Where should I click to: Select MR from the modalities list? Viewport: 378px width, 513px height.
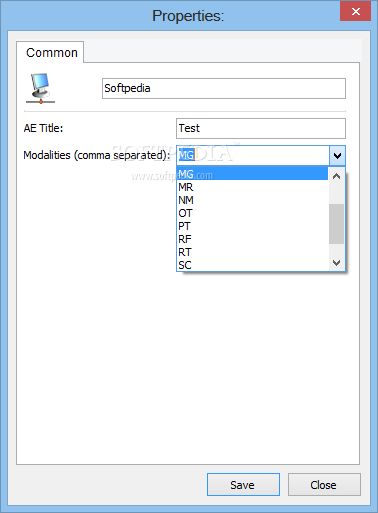pyautogui.click(x=252, y=187)
